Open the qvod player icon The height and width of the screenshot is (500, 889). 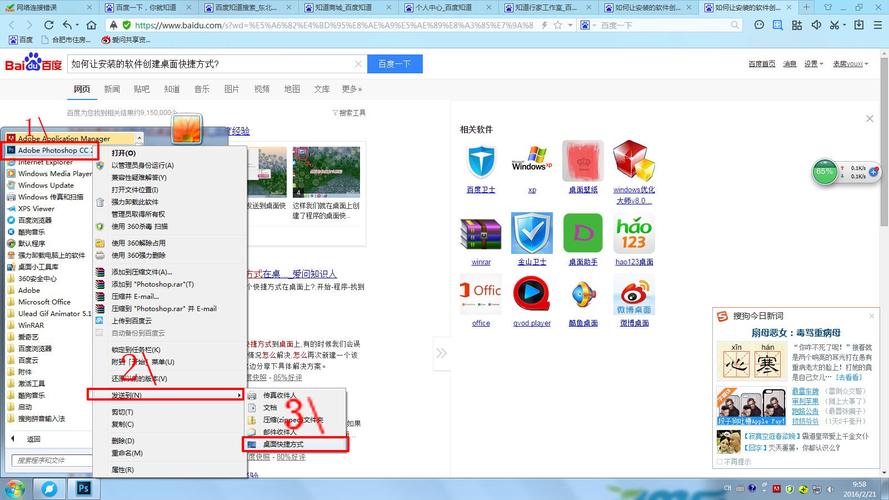(x=532, y=294)
